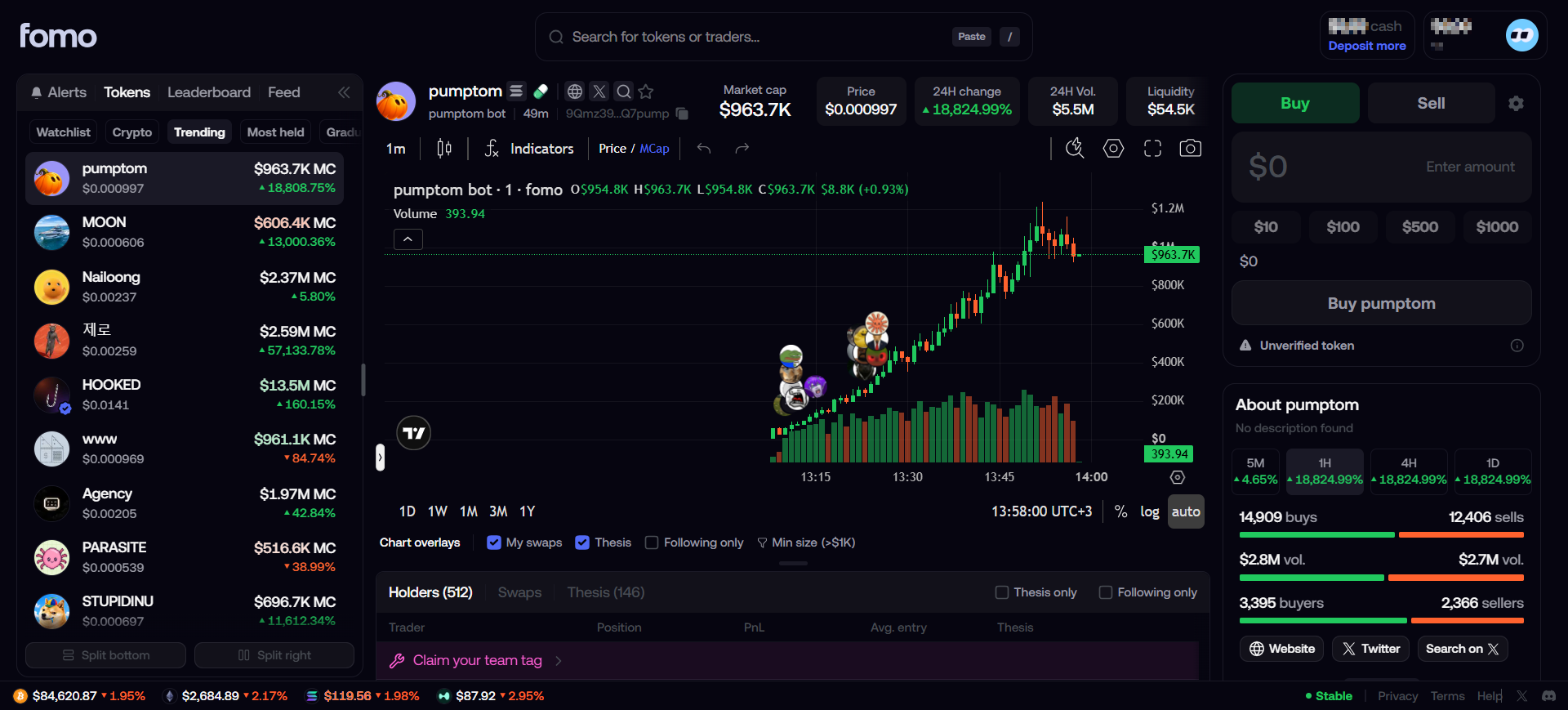Screen dimensions: 1568x710
Task: Open pumptom website globe icon in header
Action: pyautogui.click(x=575, y=92)
